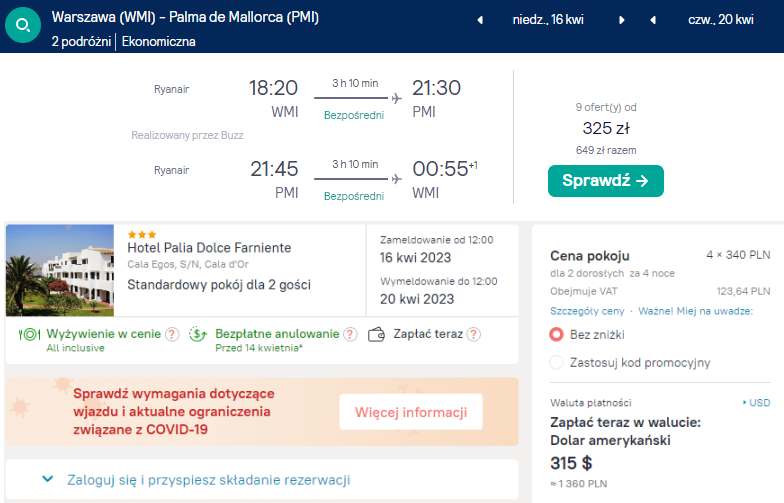Go to previous departure date arrow
The width and height of the screenshot is (784, 503).
pos(480,20)
